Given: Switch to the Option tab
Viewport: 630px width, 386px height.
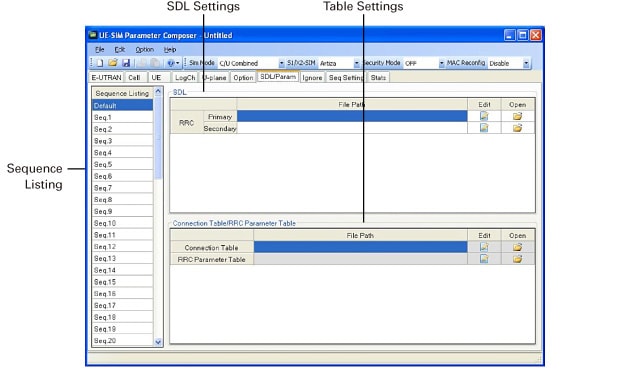Looking at the screenshot, I should [243, 78].
